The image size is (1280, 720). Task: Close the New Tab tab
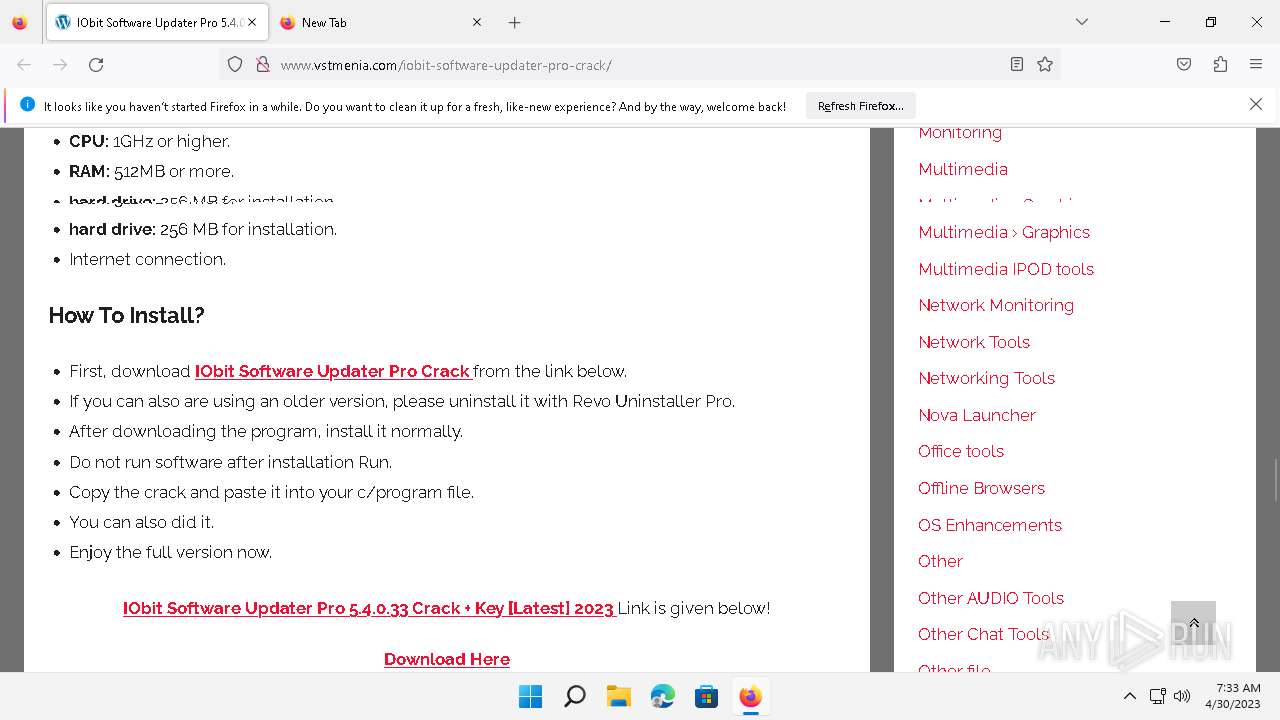pyautogui.click(x=477, y=22)
